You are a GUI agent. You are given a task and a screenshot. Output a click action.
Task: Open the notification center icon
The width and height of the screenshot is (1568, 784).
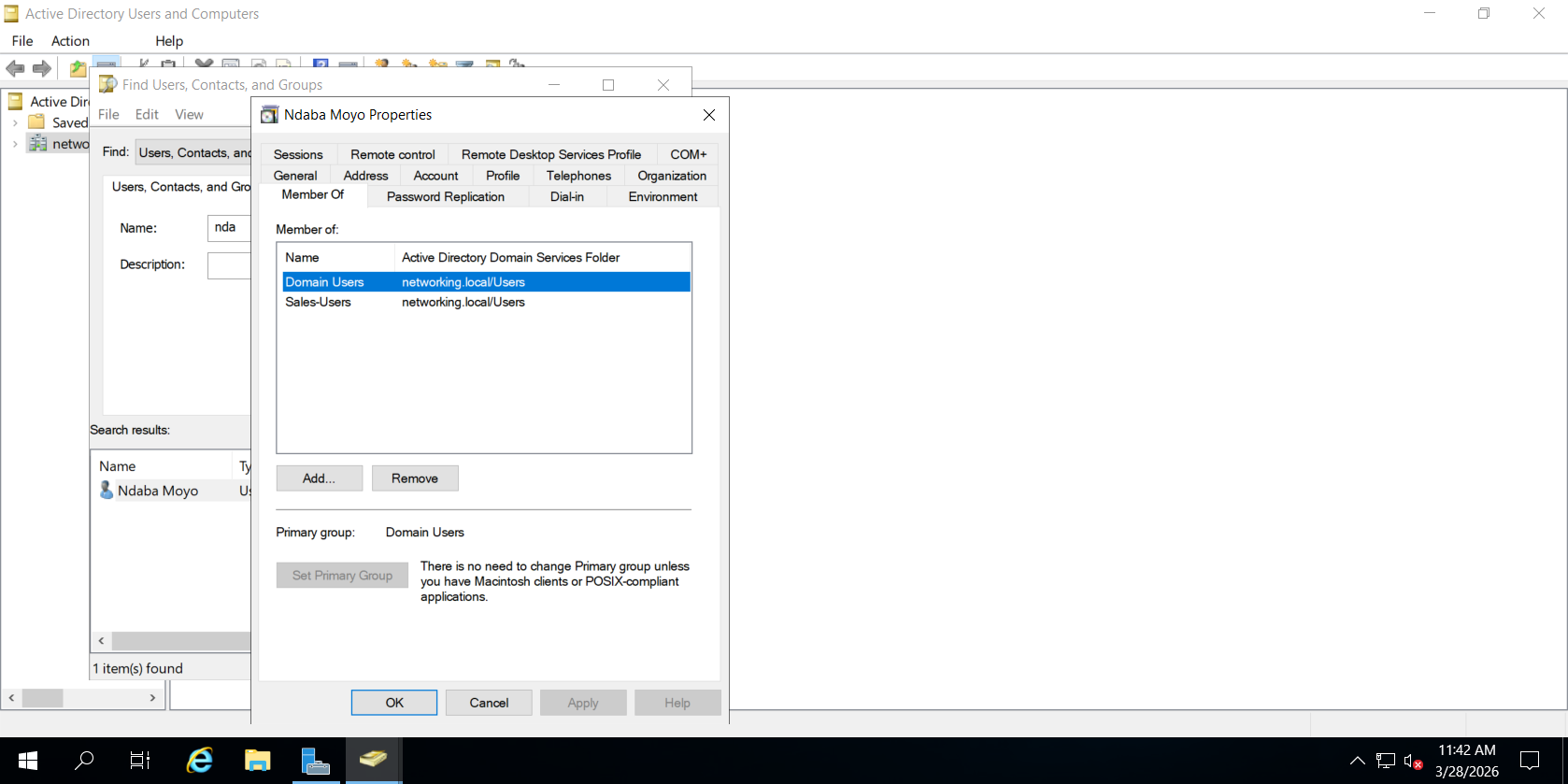(x=1530, y=761)
